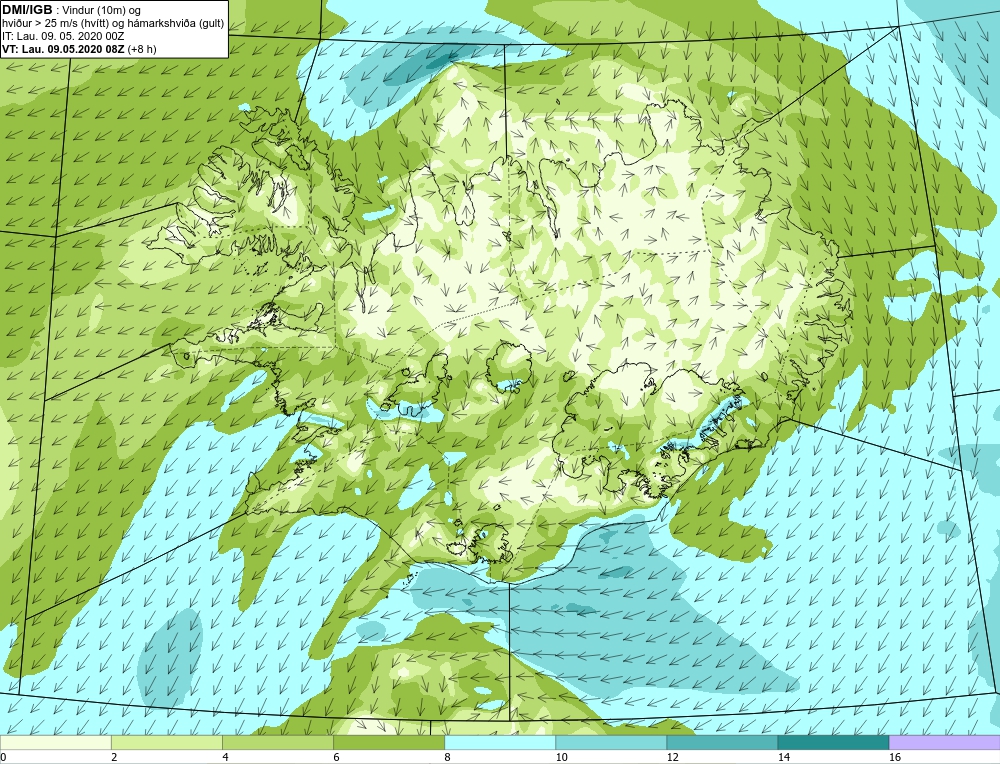Click the legend scale label '8'

[447, 757]
